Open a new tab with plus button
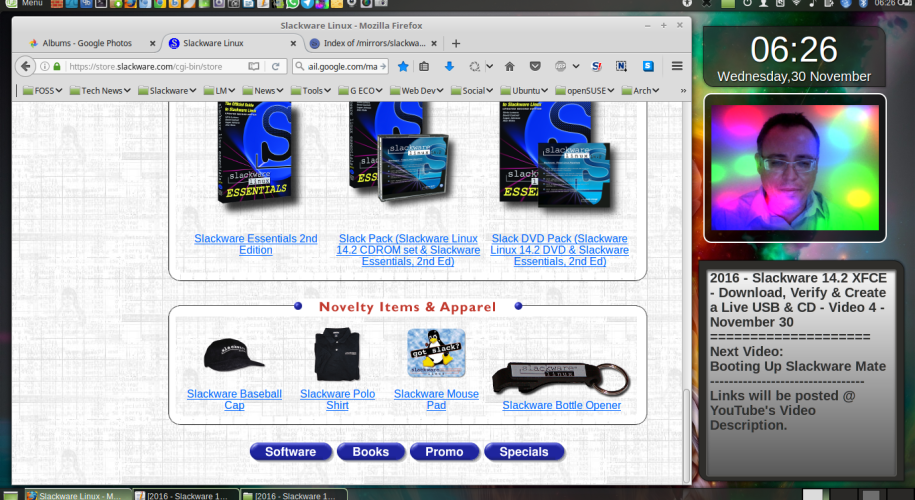The width and height of the screenshot is (915, 500). pos(456,43)
